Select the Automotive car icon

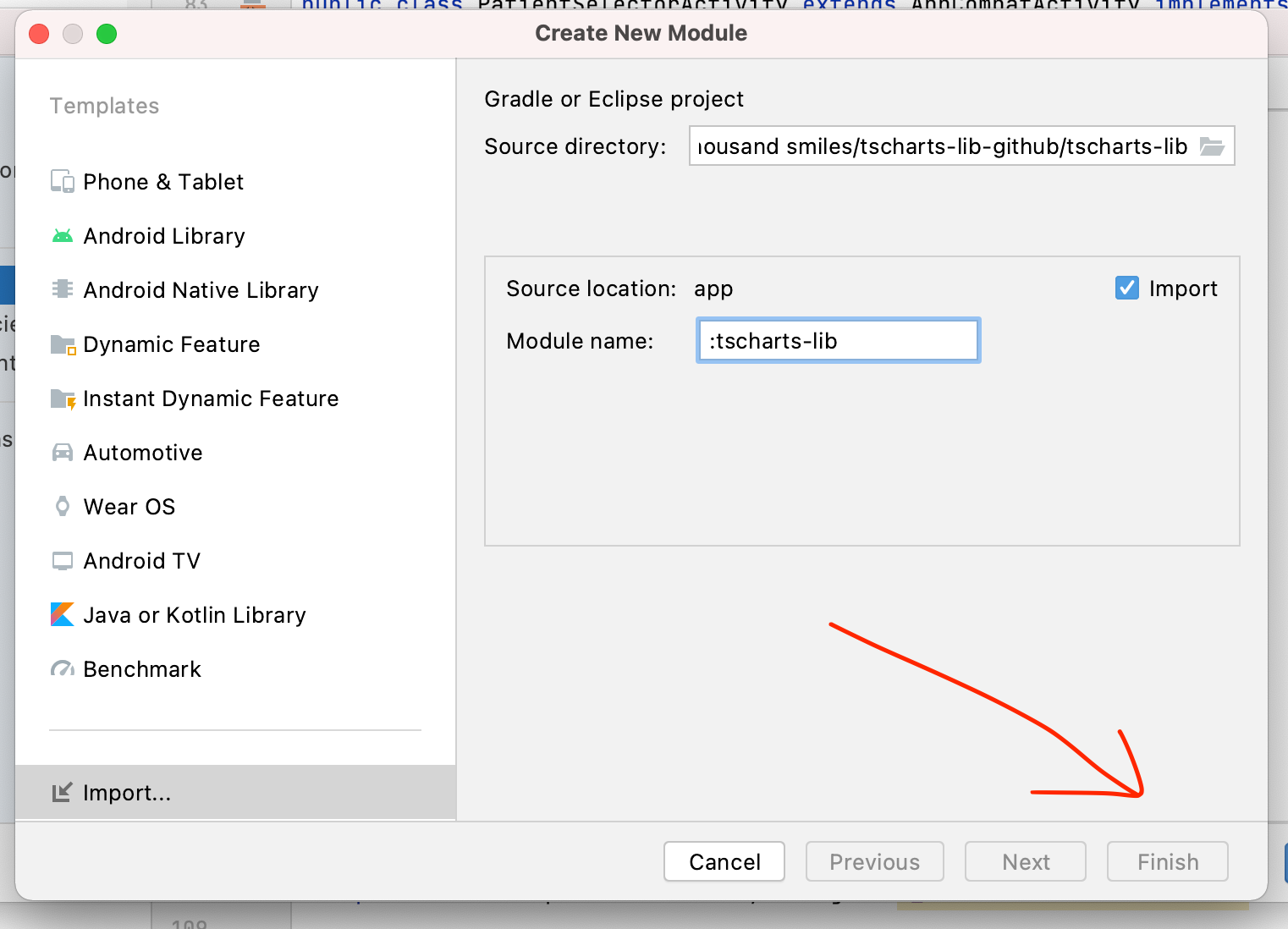click(x=63, y=453)
